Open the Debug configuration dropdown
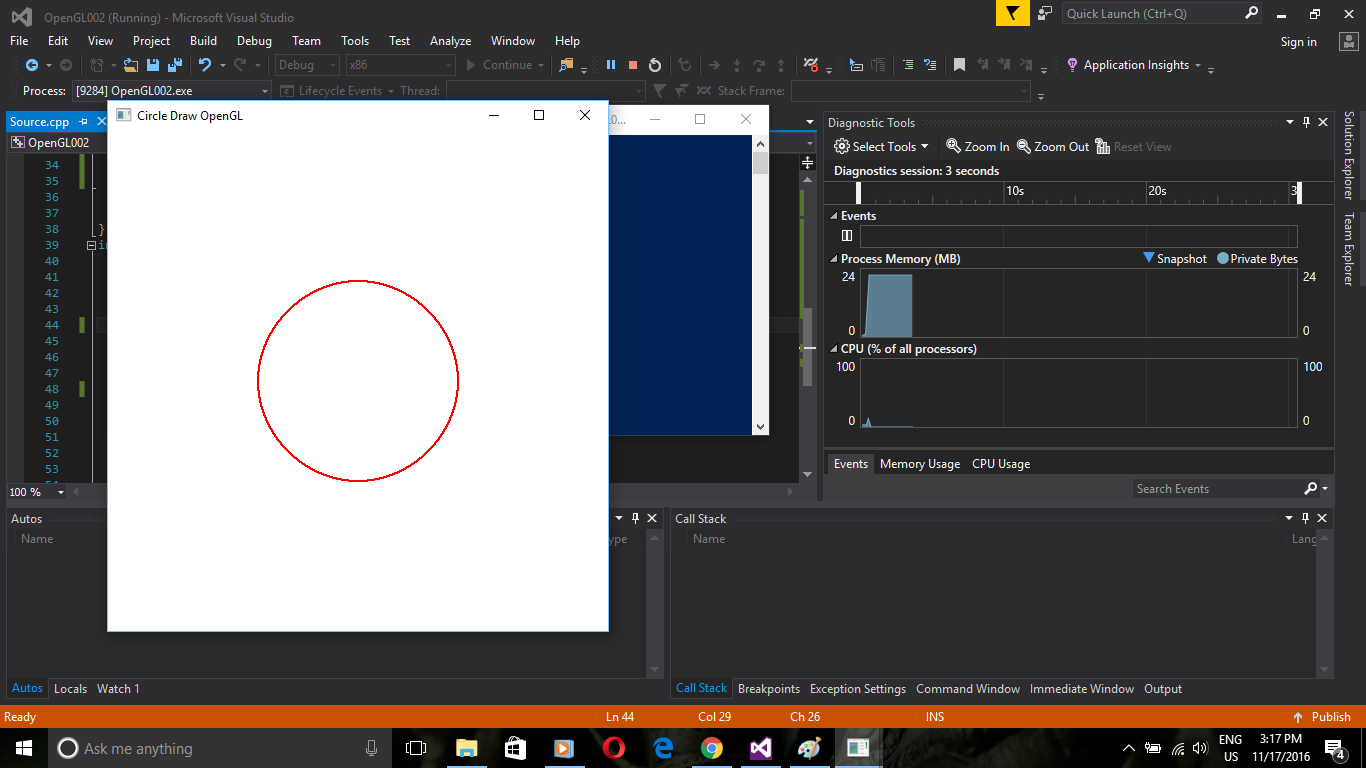Image resolution: width=1366 pixels, height=768 pixels. pyautogui.click(x=307, y=65)
